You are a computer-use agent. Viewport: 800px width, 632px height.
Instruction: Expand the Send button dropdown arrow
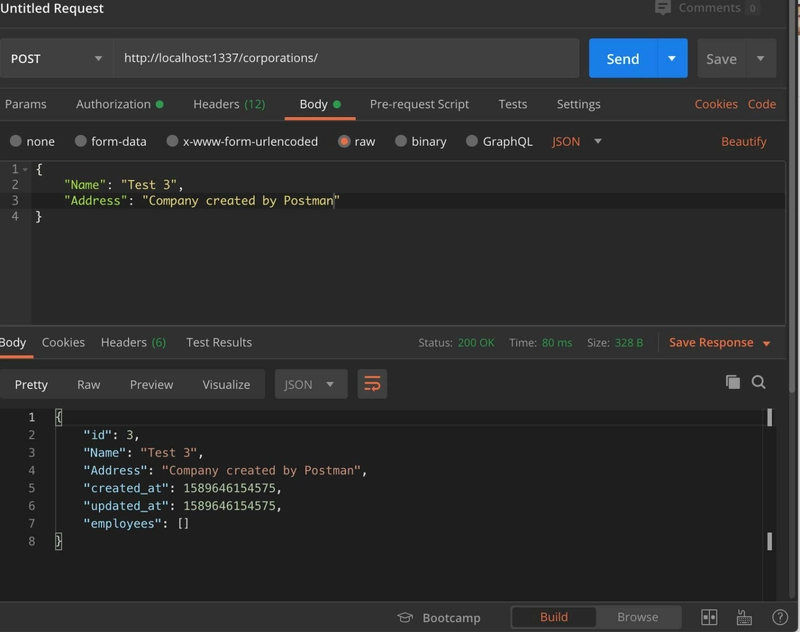pyautogui.click(x=672, y=58)
